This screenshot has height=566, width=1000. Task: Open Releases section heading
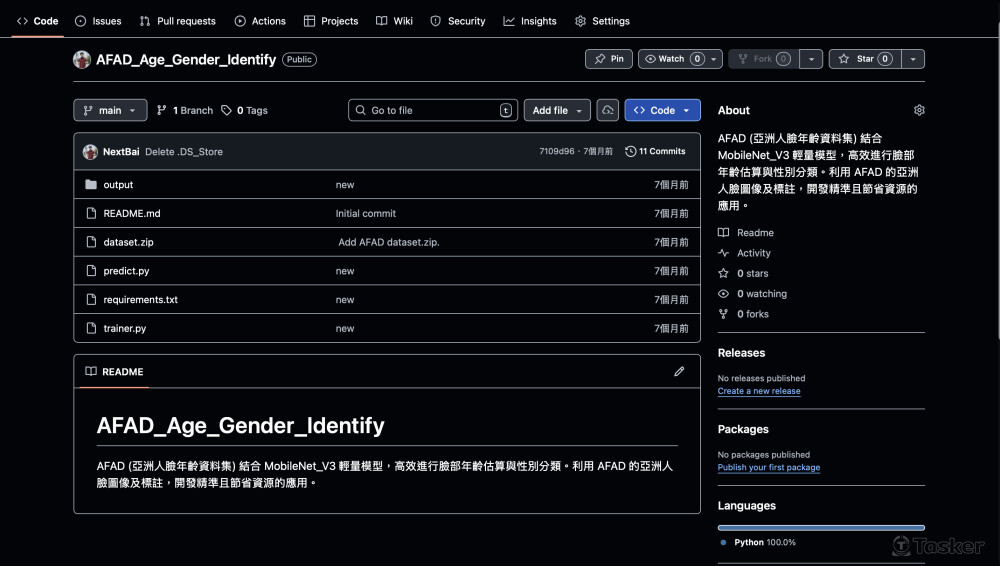coord(741,353)
